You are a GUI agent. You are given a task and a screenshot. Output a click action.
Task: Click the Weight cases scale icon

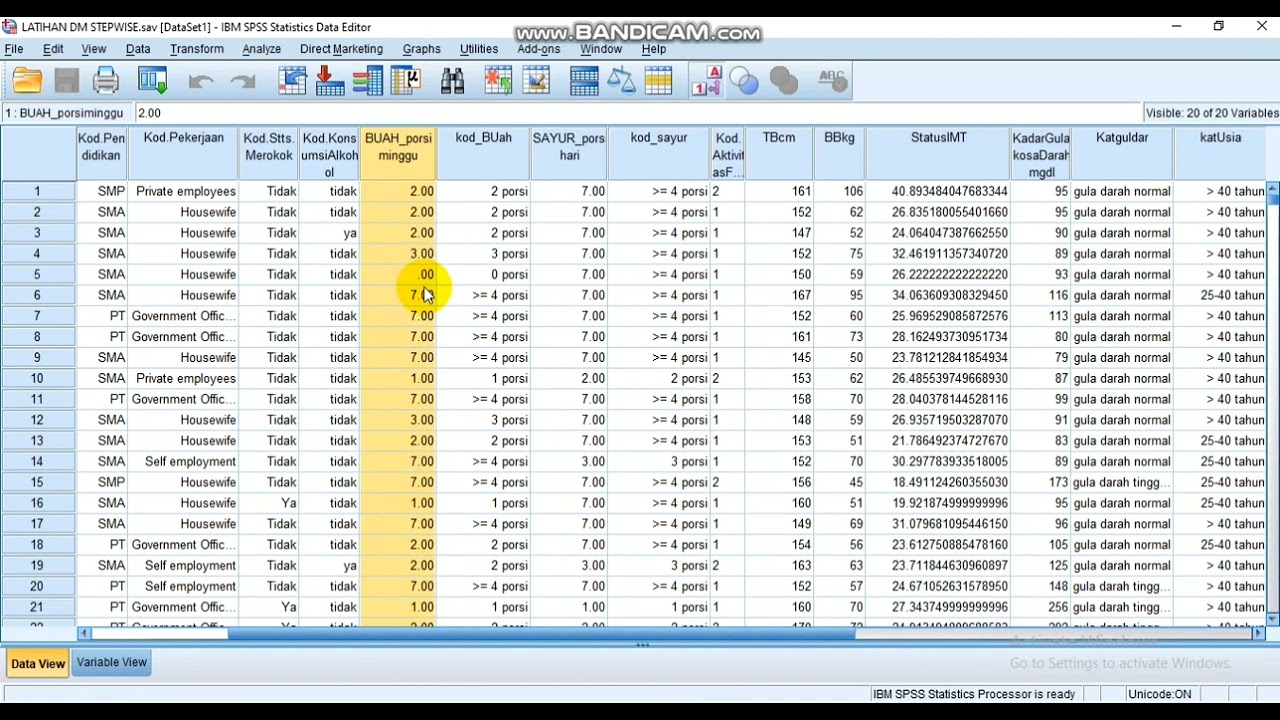click(x=621, y=81)
